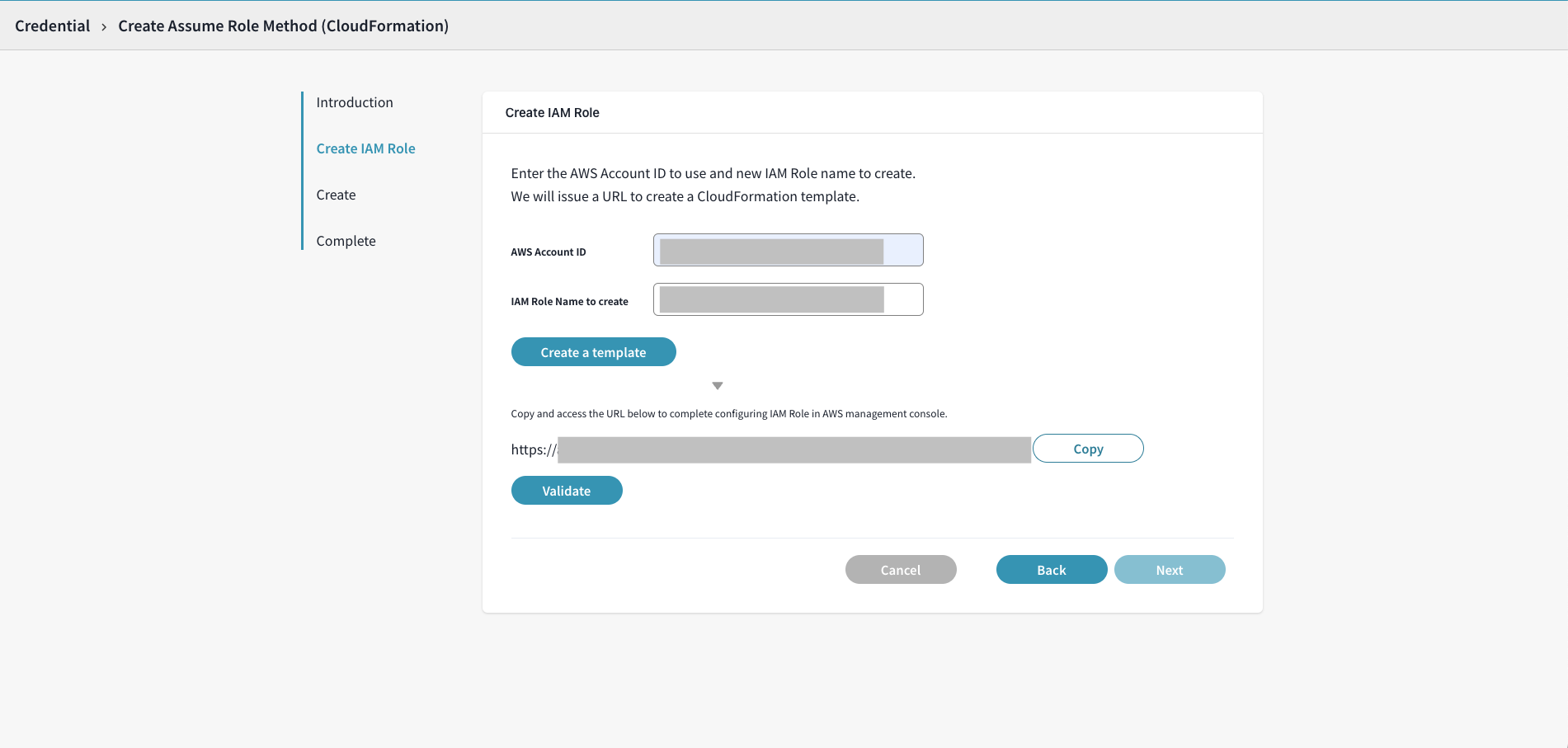Click the Create IAM Role panel heading
This screenshot has width=1568, height=748.
[x=553, y=113]
